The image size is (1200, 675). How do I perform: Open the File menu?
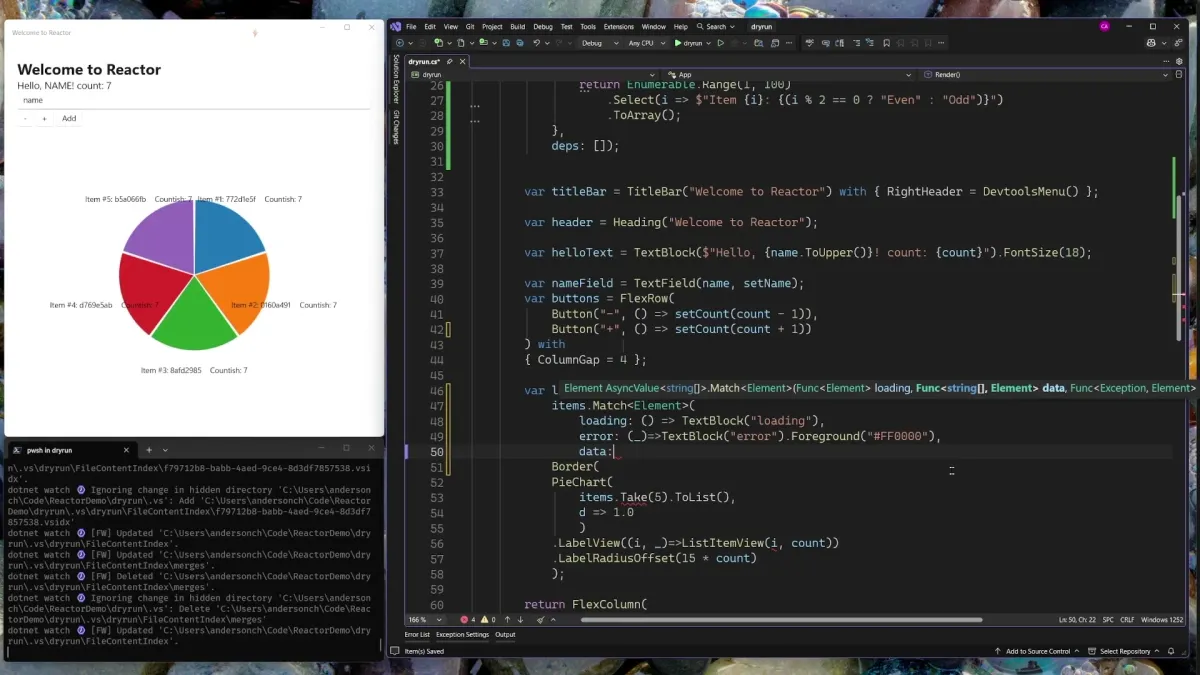[x=411, y=27]
